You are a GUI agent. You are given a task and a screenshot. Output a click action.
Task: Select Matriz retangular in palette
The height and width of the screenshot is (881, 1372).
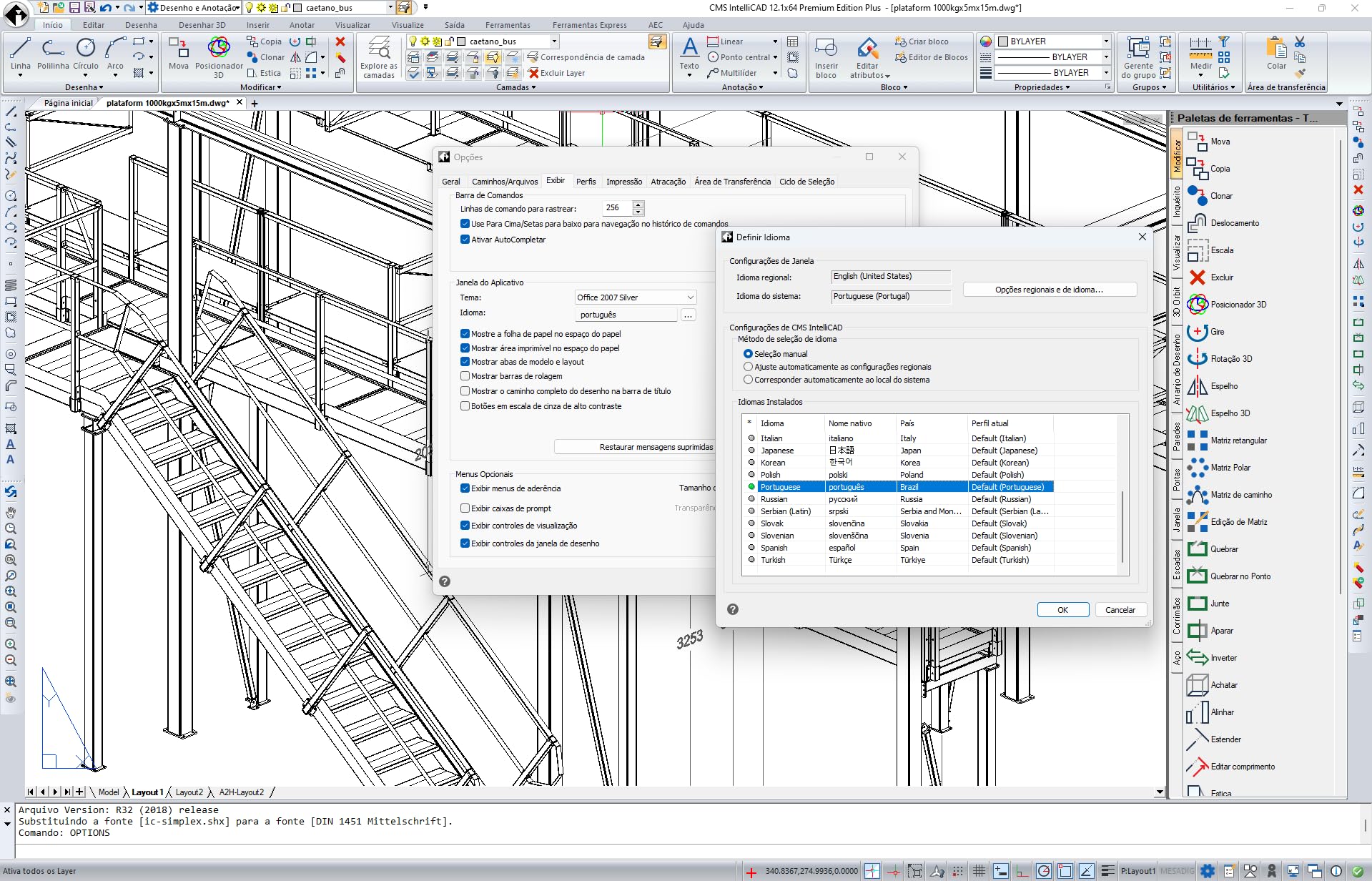(x=1227, y=440)
